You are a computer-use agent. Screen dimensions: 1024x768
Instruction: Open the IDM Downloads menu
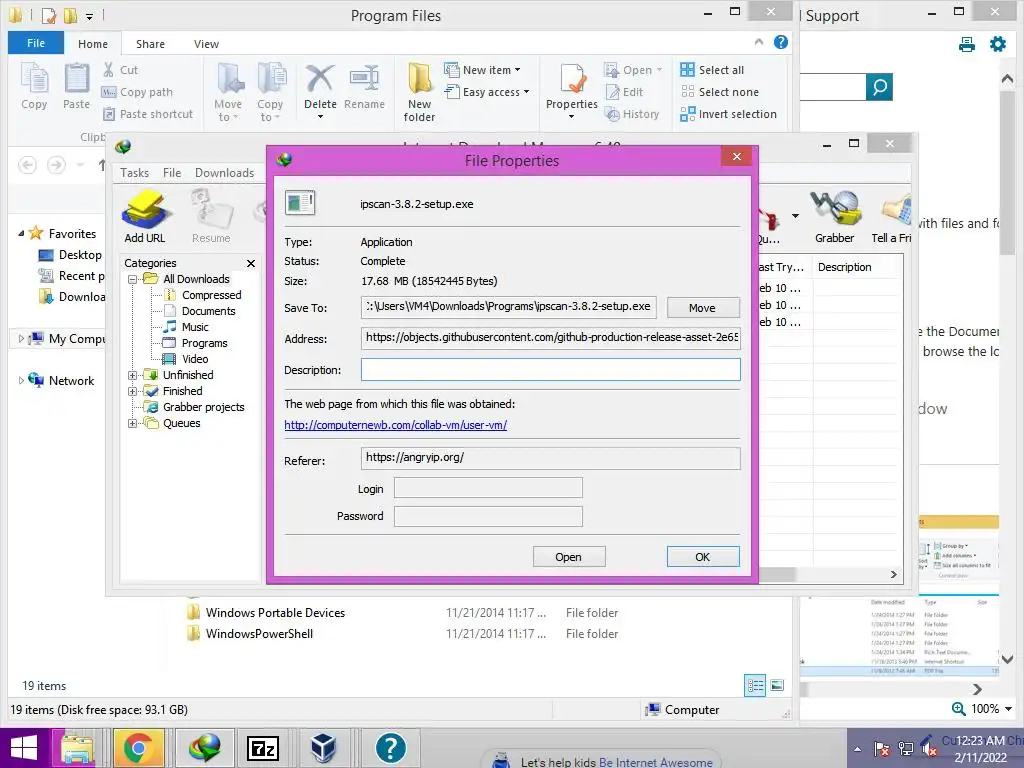pos(224,172)
